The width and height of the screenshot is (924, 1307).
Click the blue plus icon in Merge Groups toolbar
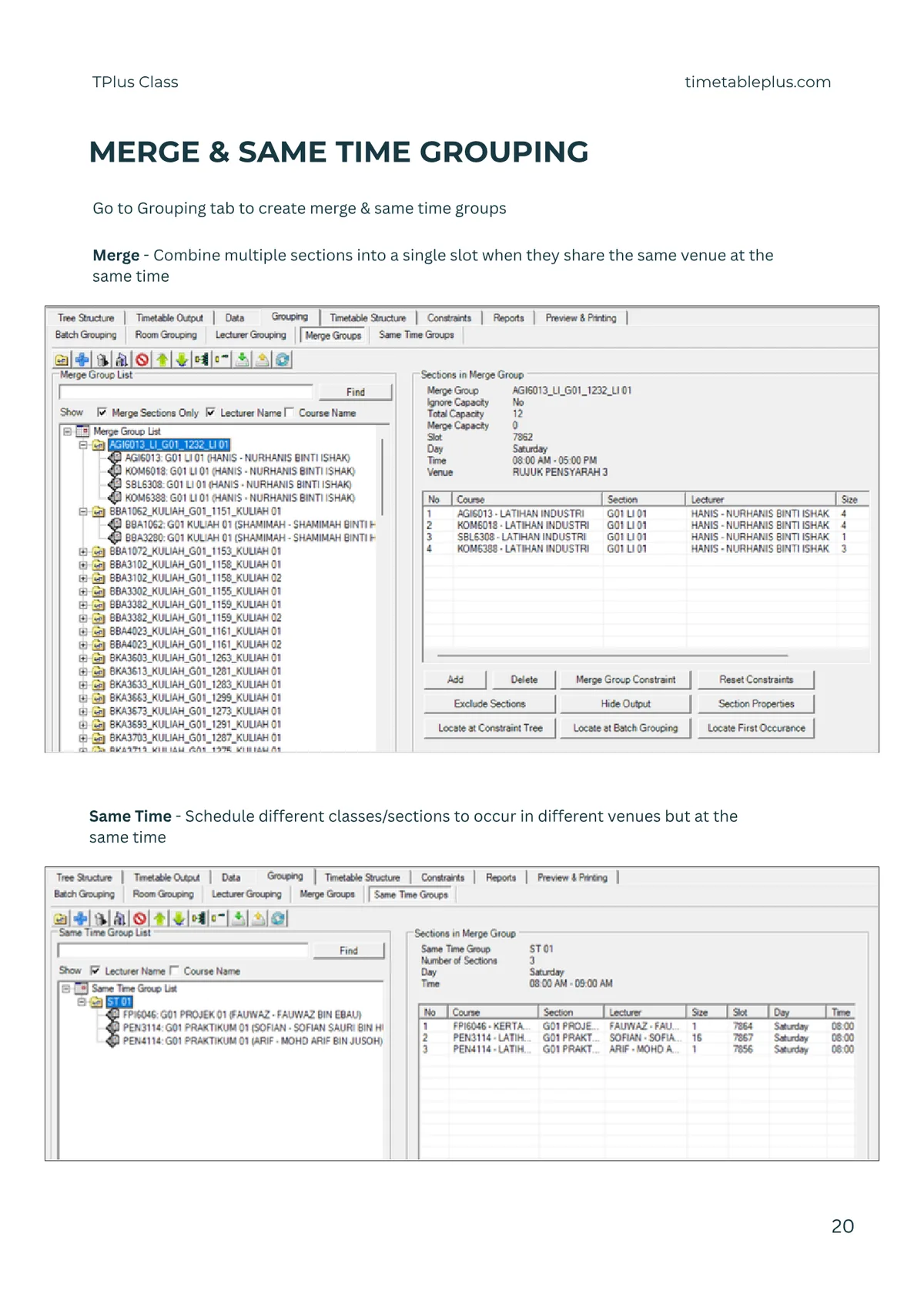point(82,360)
